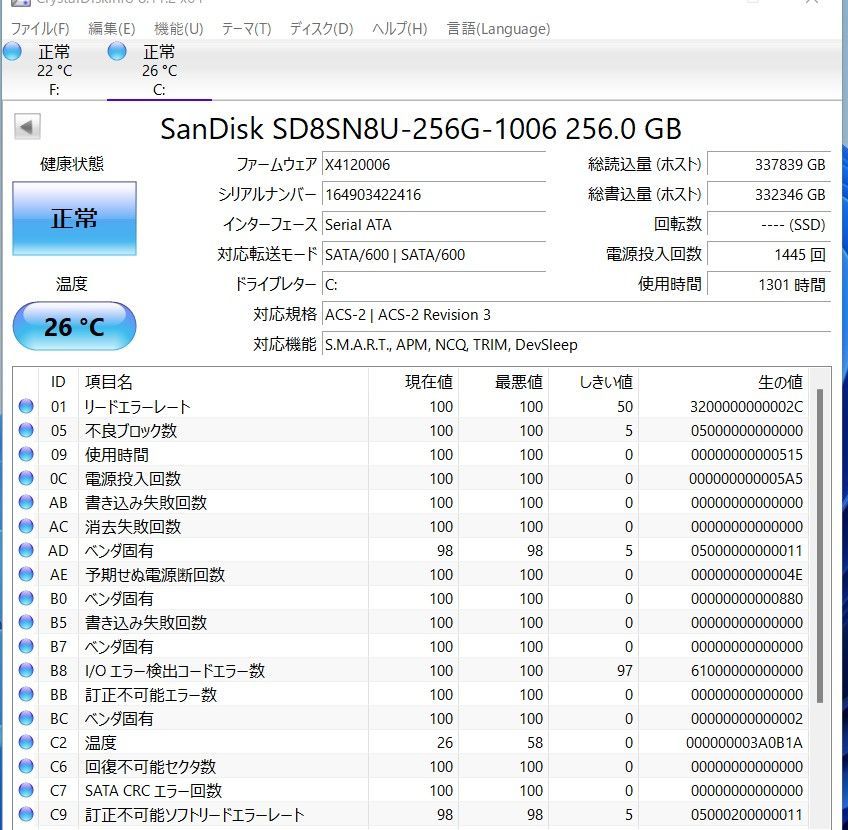
Task: Select the F: drive tab at 22 °C
Action: coord(53,70)
